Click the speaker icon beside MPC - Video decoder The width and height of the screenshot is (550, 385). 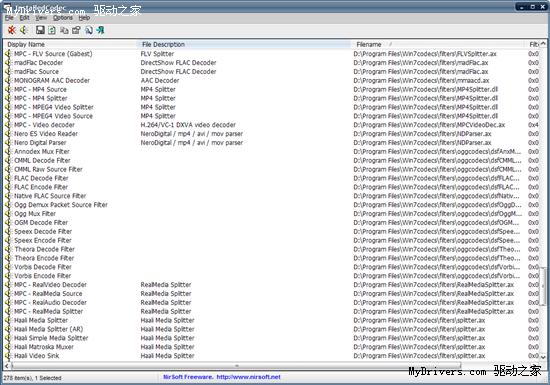(x=8, y=125)
